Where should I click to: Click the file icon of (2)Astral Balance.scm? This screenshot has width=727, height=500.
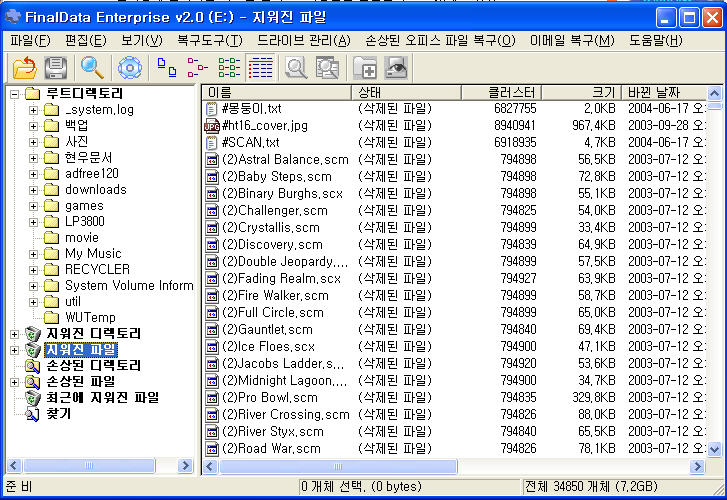click(212, 160)
